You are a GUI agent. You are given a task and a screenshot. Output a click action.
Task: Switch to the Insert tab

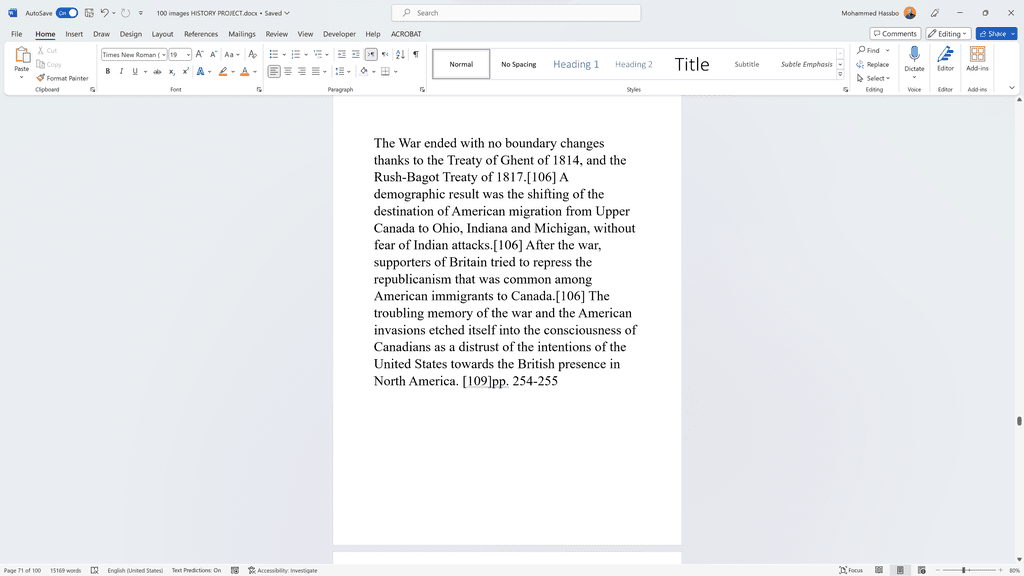[74, 34]
